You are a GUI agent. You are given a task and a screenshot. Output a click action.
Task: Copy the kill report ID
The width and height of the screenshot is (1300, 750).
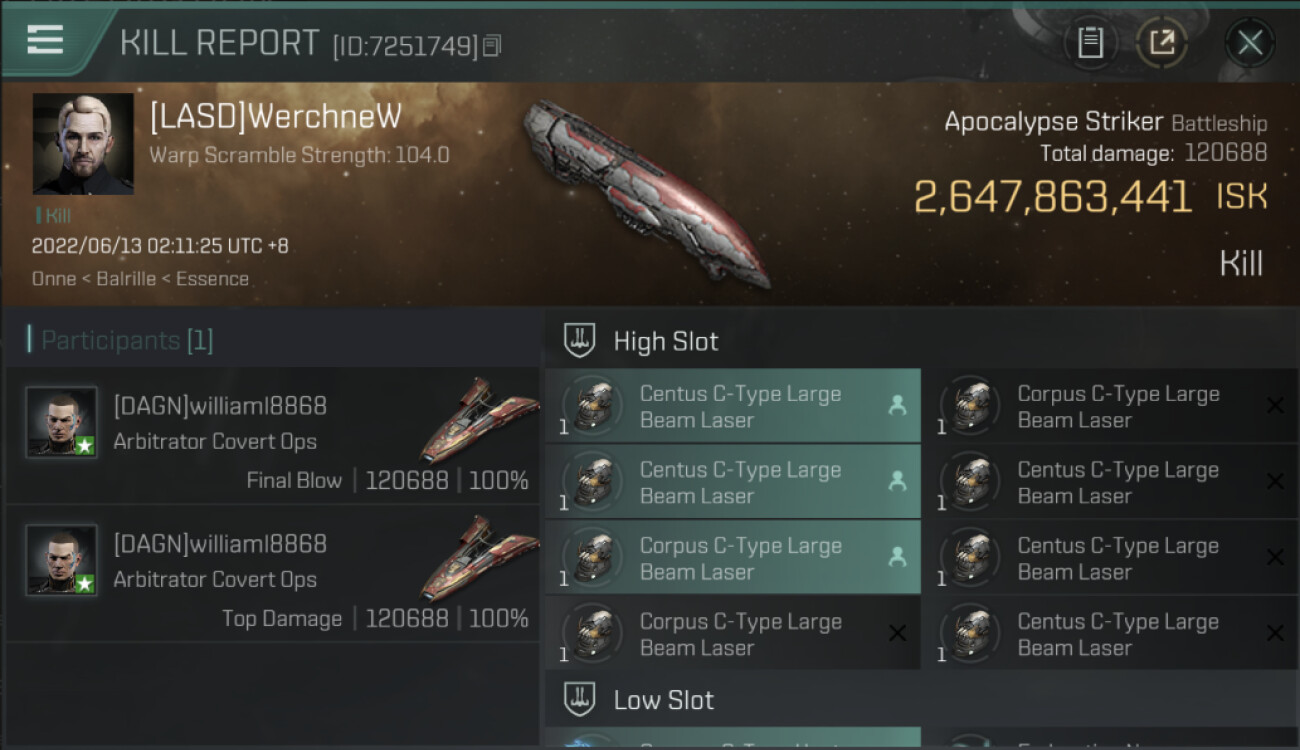point(491,46)
